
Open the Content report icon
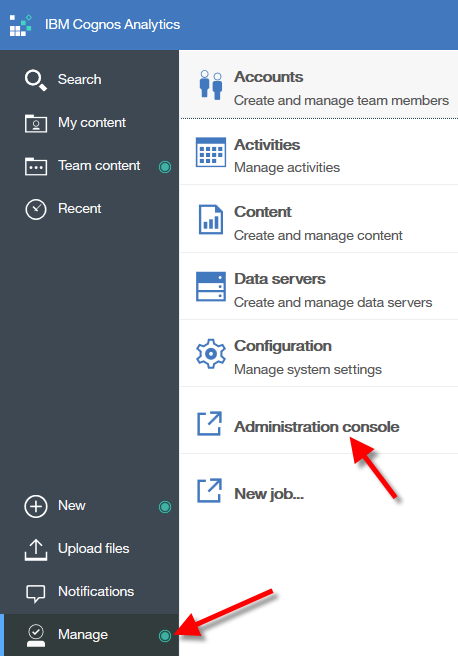(211, 219)
